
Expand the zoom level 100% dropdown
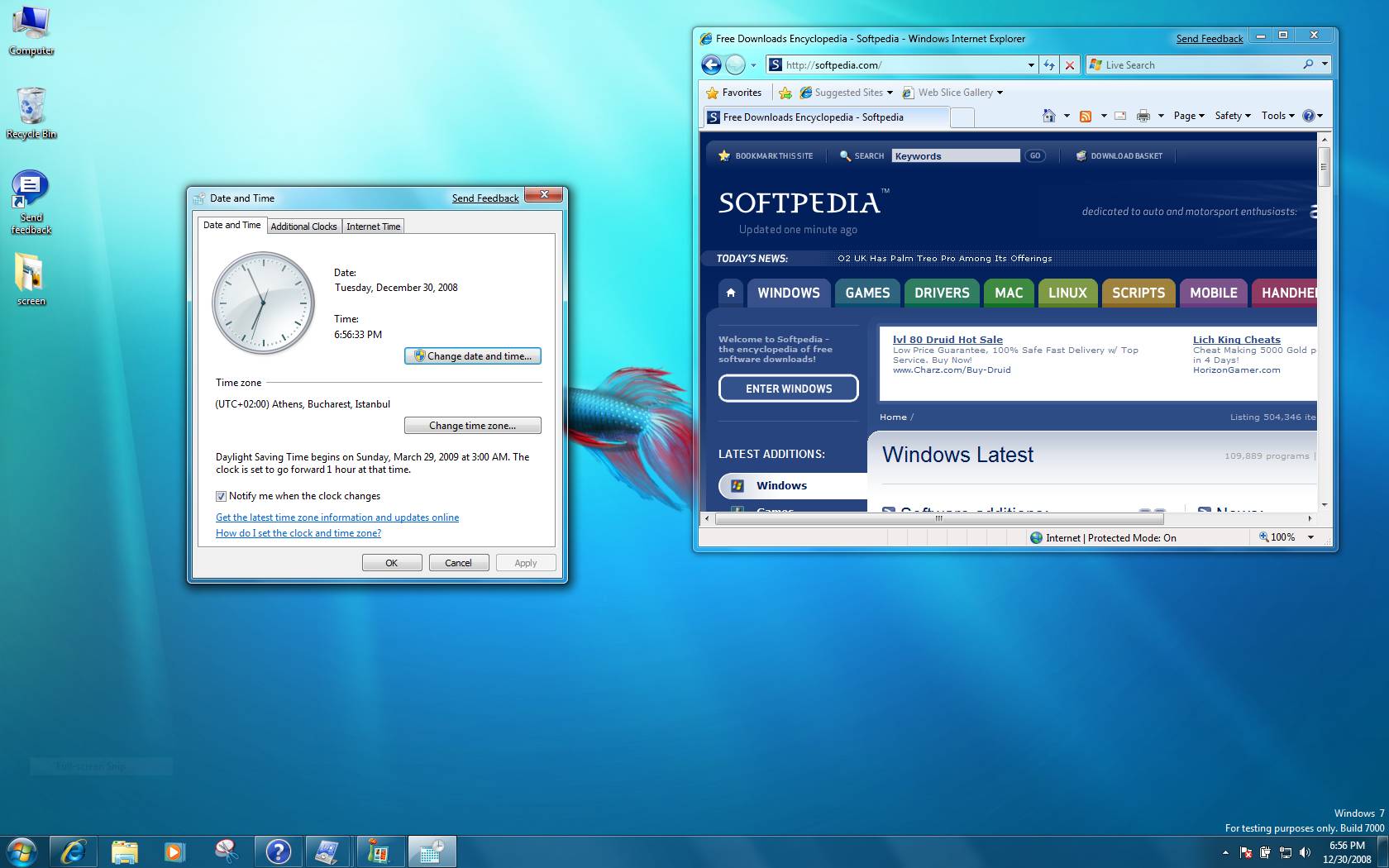coord(1310,537)
